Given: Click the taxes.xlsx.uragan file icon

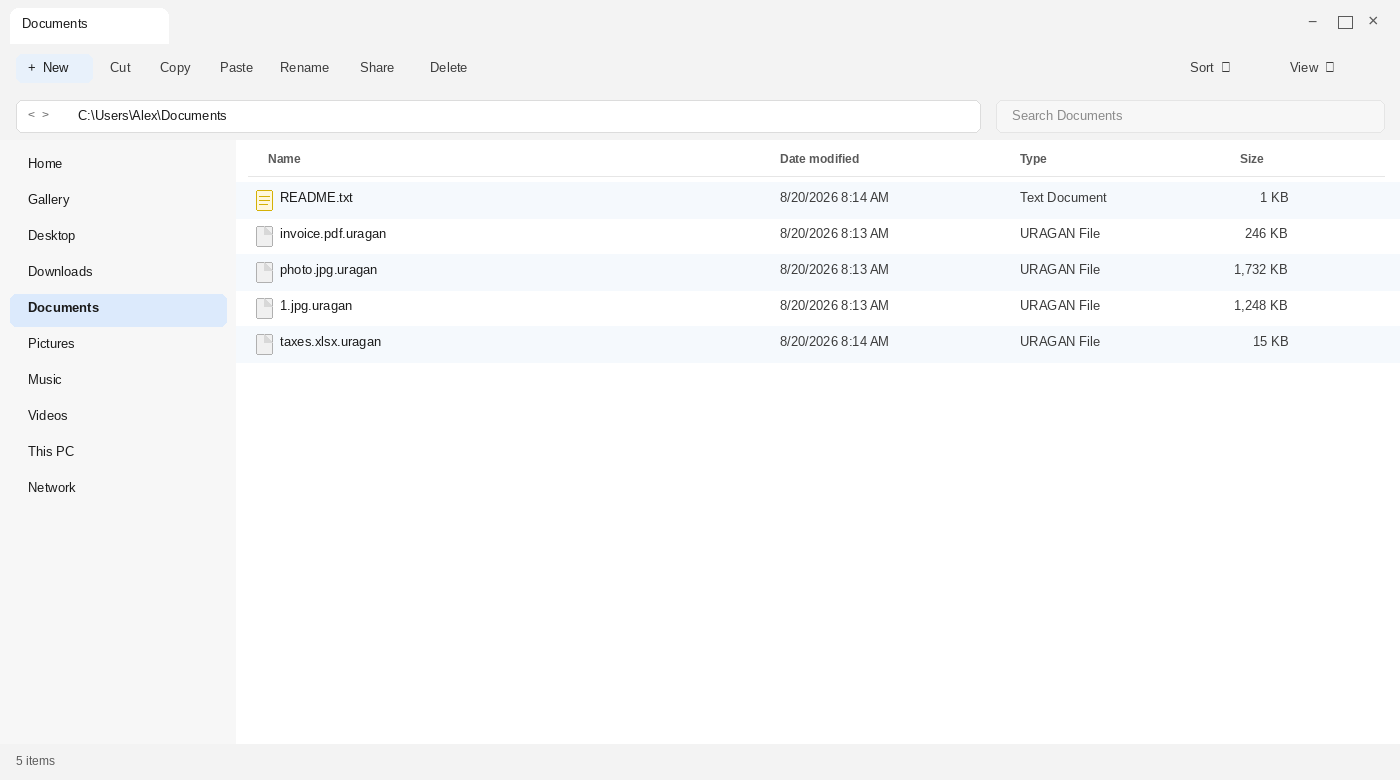Looking at the screenshot, I should pyautogui.click(x=264, y=344).
